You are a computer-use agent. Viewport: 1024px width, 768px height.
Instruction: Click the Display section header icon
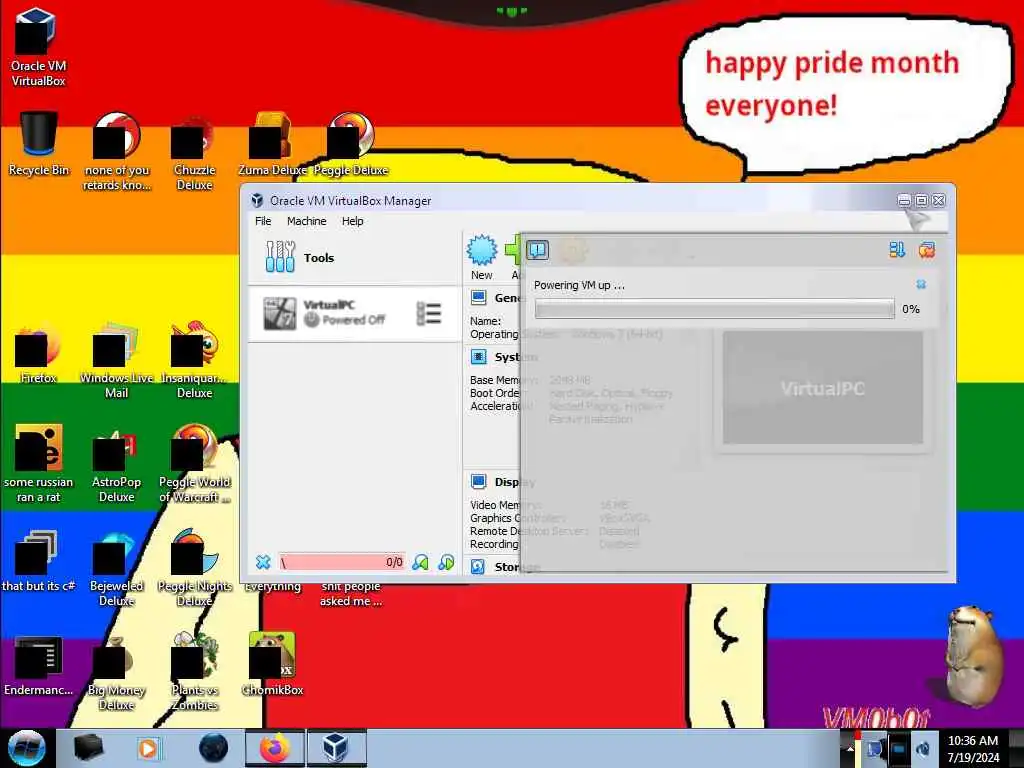pyautogui.click(x=478, y=482)
